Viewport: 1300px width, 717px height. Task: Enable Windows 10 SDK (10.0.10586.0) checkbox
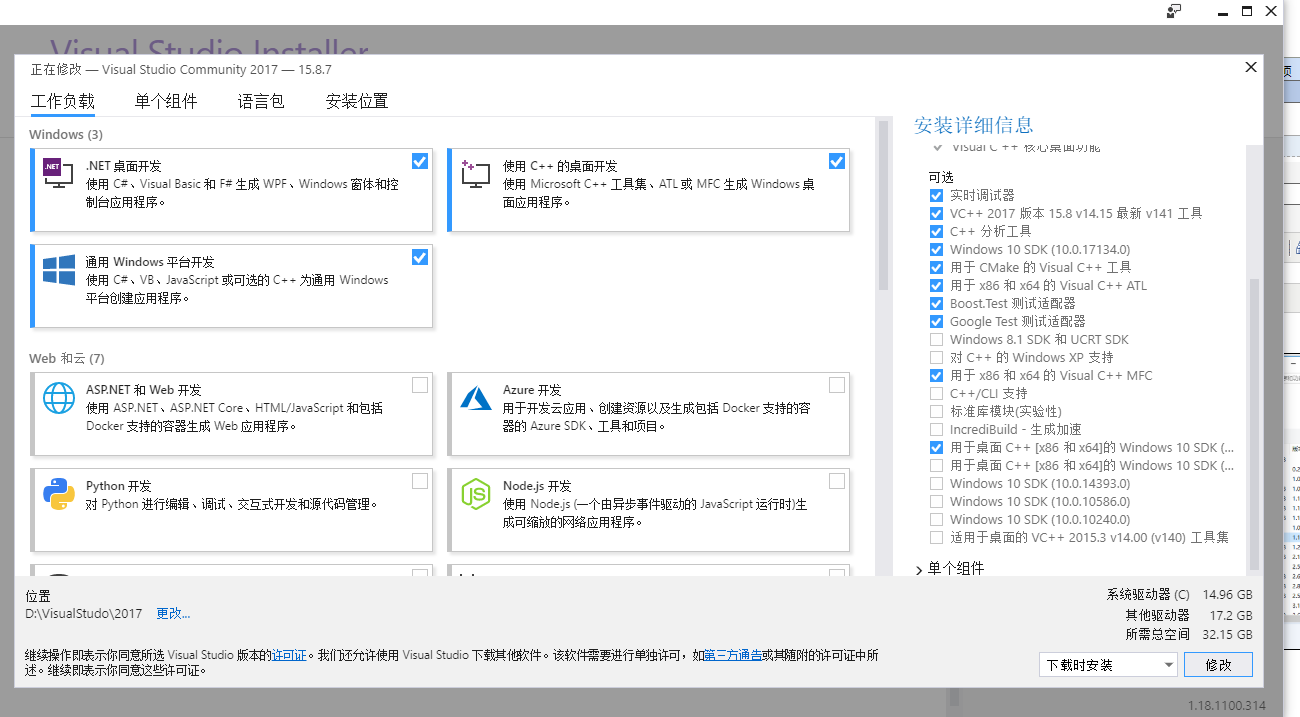click(936, 501)
